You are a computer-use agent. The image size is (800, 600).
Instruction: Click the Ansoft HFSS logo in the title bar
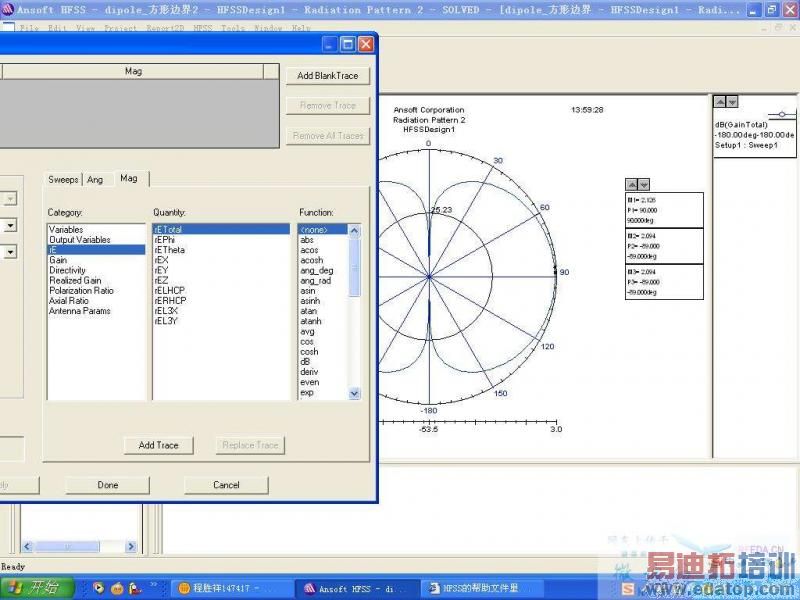pos(8,9)
